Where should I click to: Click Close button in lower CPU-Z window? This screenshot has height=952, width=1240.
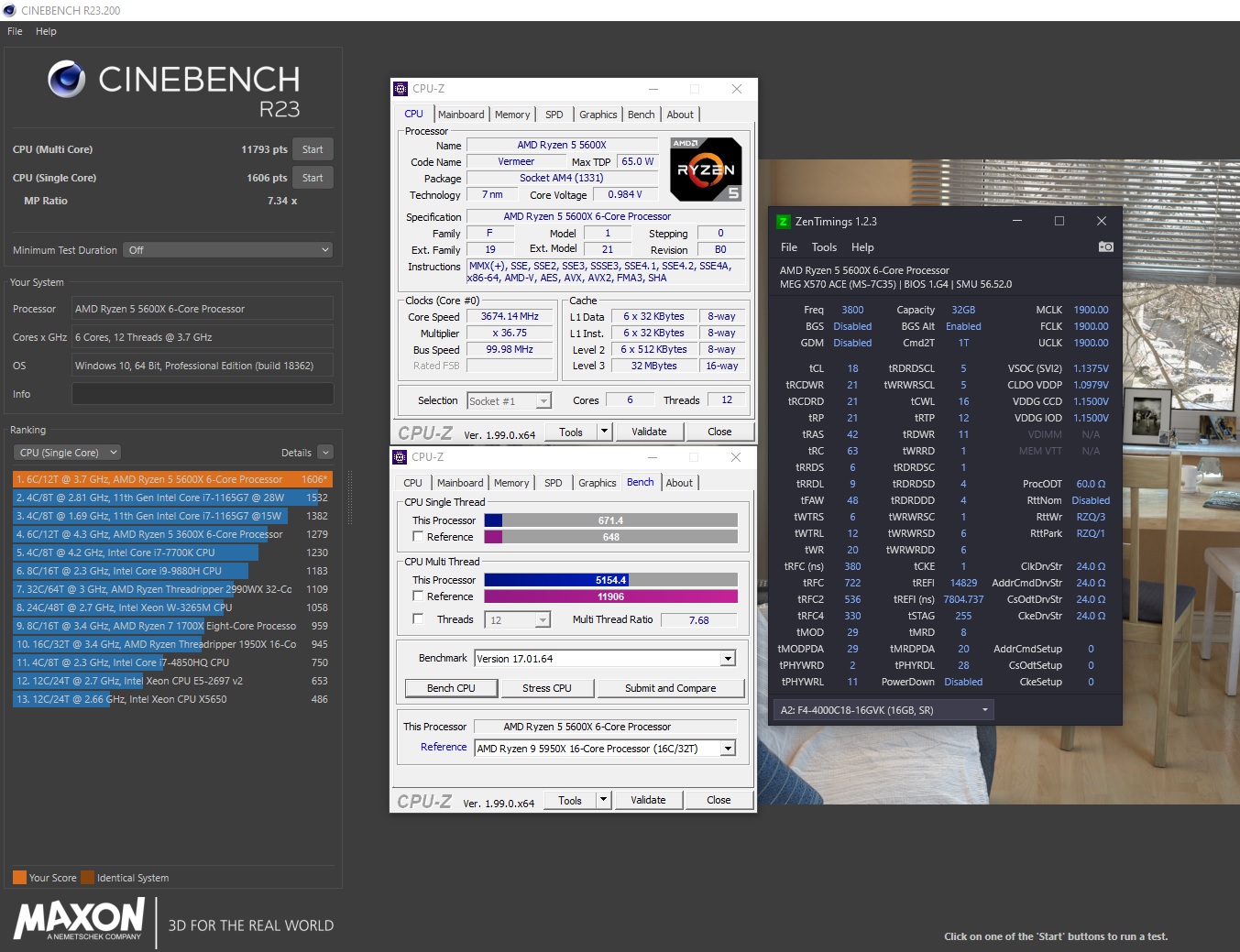[x=719, y=800]
